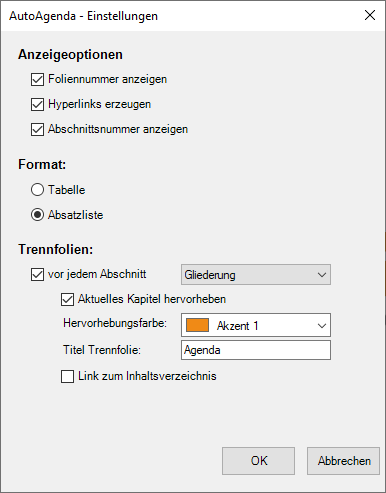This screenshot has height=493, width=386.
Task: Click the Gliederung dropdown arrow
Action: point(322,275)
